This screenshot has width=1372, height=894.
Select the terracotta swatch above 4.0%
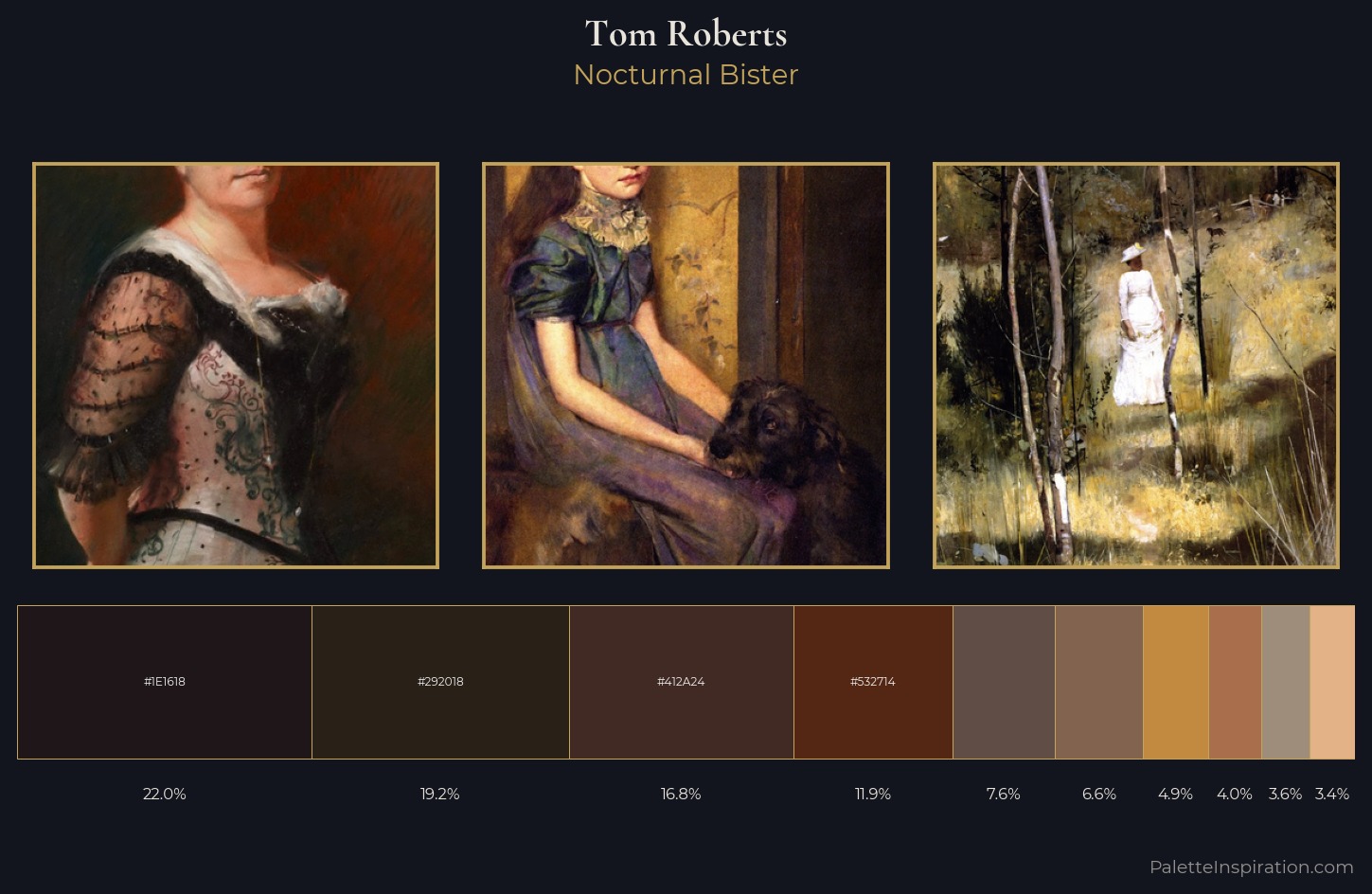pyautogui.click(x=1236, y=682)
